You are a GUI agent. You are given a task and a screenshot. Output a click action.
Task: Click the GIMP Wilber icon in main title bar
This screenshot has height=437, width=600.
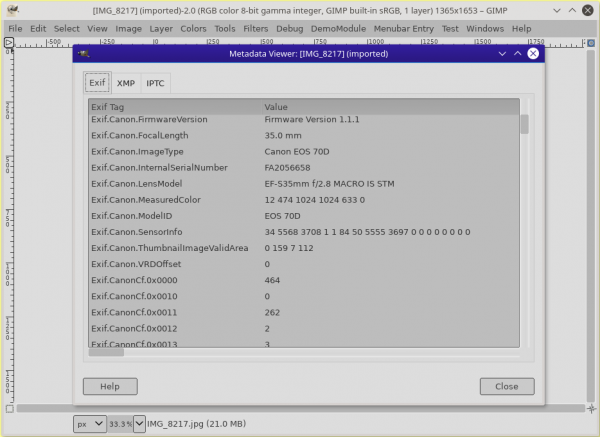12,10
